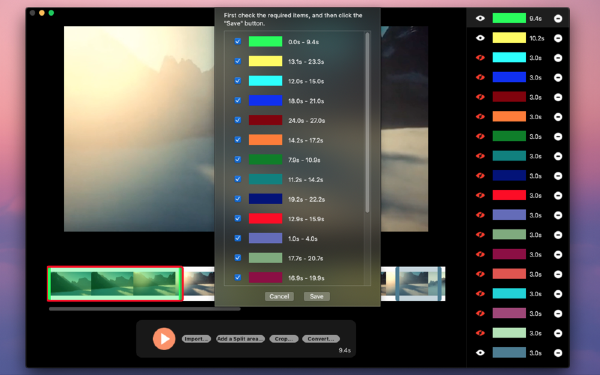Show the orange split area via eye icon
600x375 pixels.
480,117
